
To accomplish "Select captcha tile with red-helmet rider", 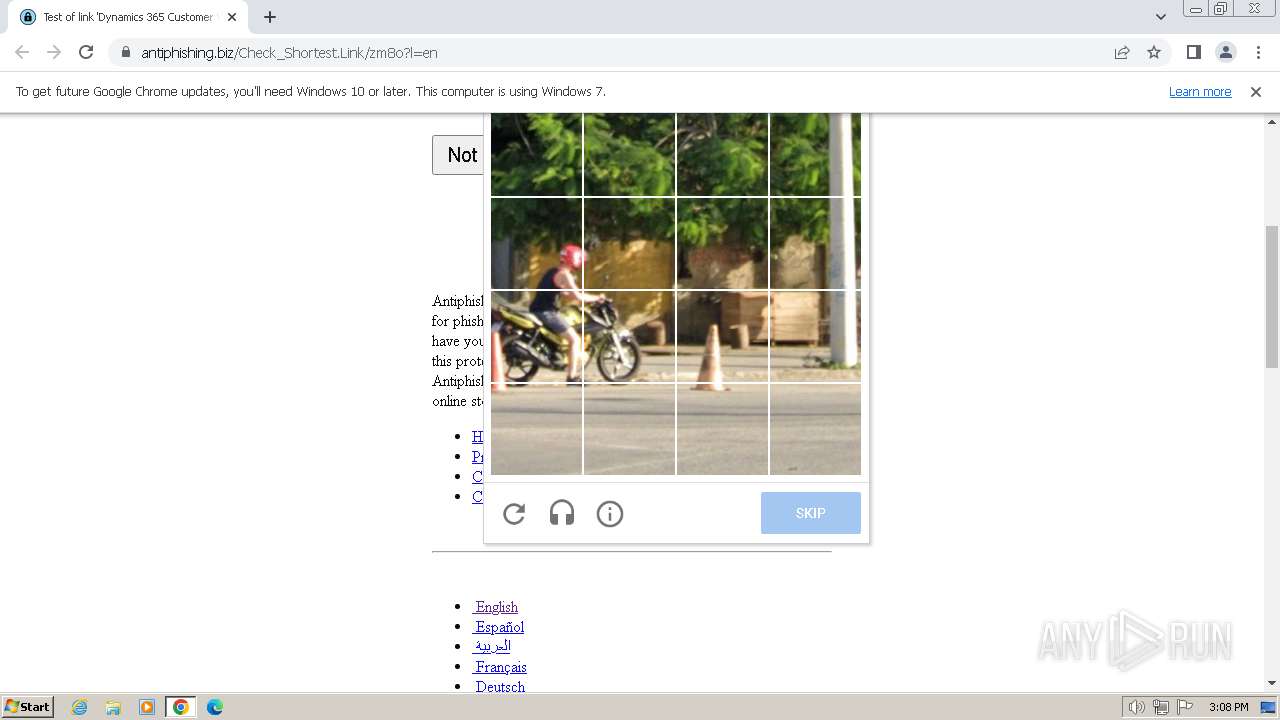I will click(537, 244).
